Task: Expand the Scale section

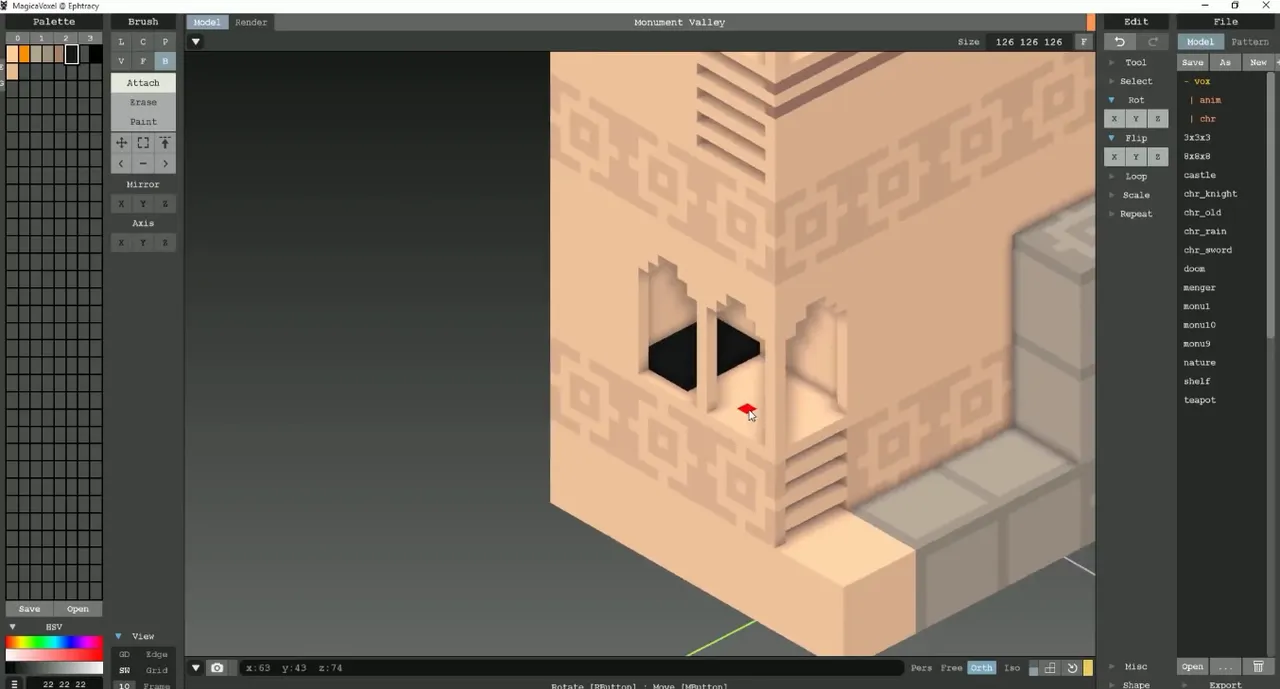Action: point(1111,195)
